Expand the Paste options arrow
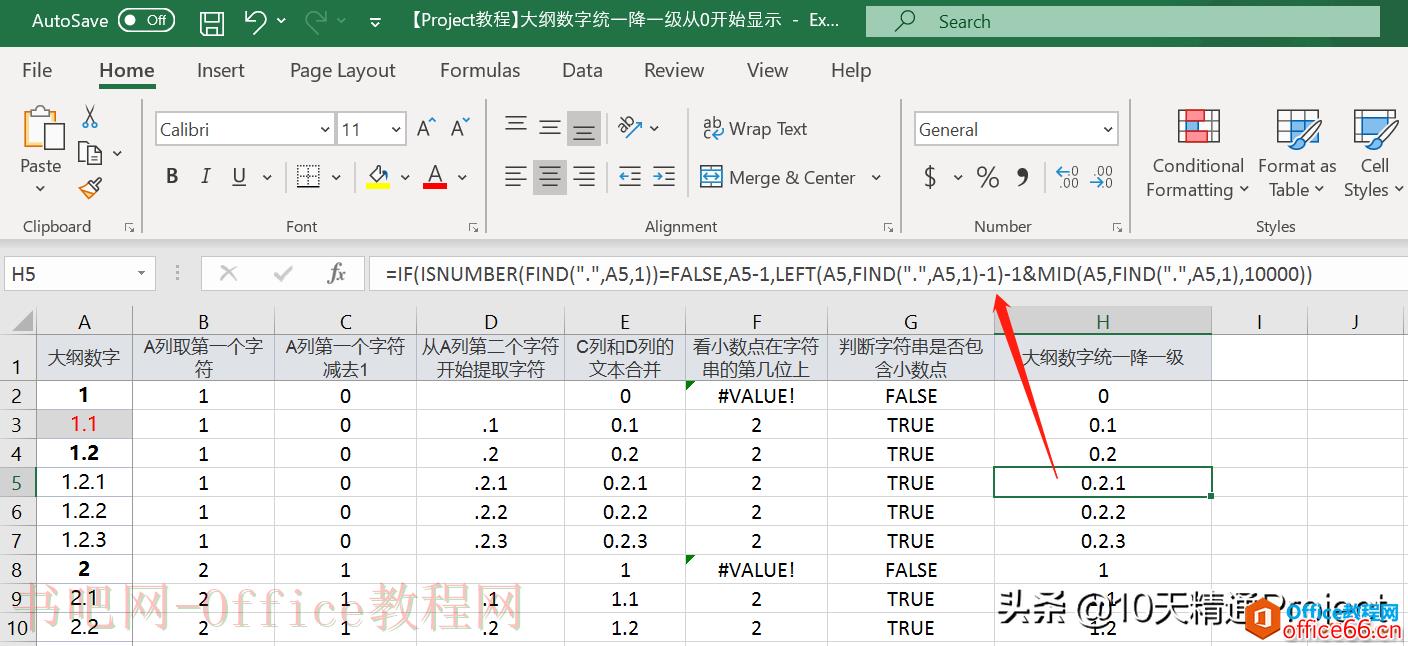This screenshot has width=1408, height=646. point(41,188)
